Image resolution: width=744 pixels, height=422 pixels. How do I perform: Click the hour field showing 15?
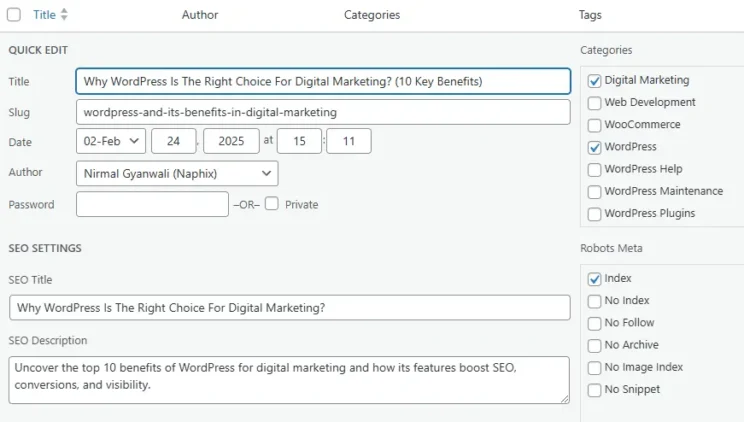click(x=299, y=141)
